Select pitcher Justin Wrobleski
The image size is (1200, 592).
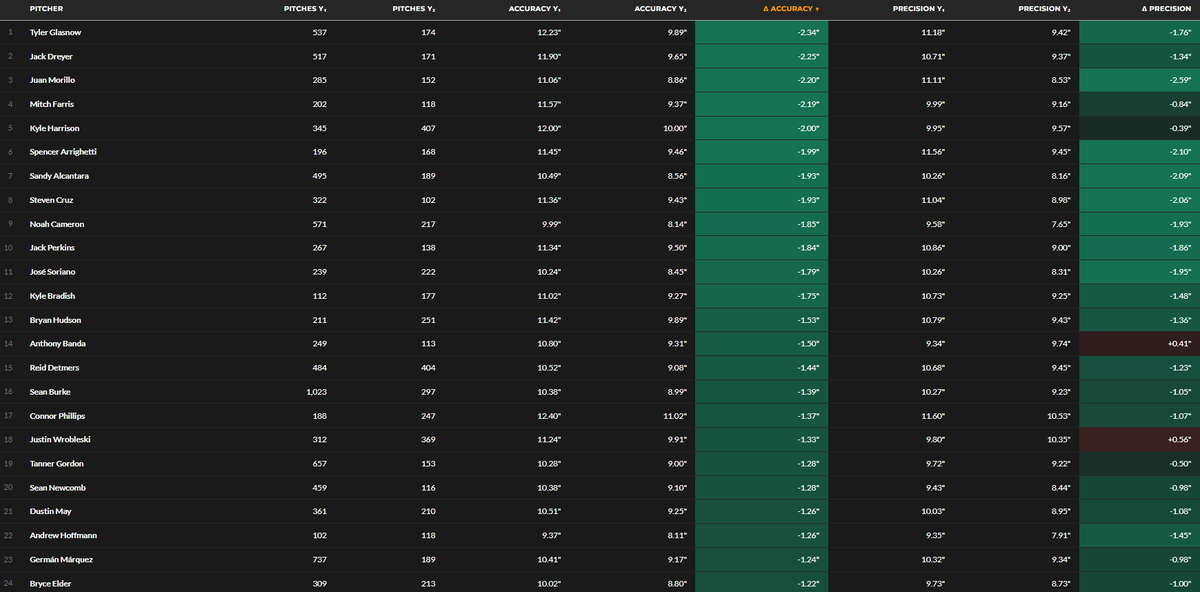[x=59, y=440]
